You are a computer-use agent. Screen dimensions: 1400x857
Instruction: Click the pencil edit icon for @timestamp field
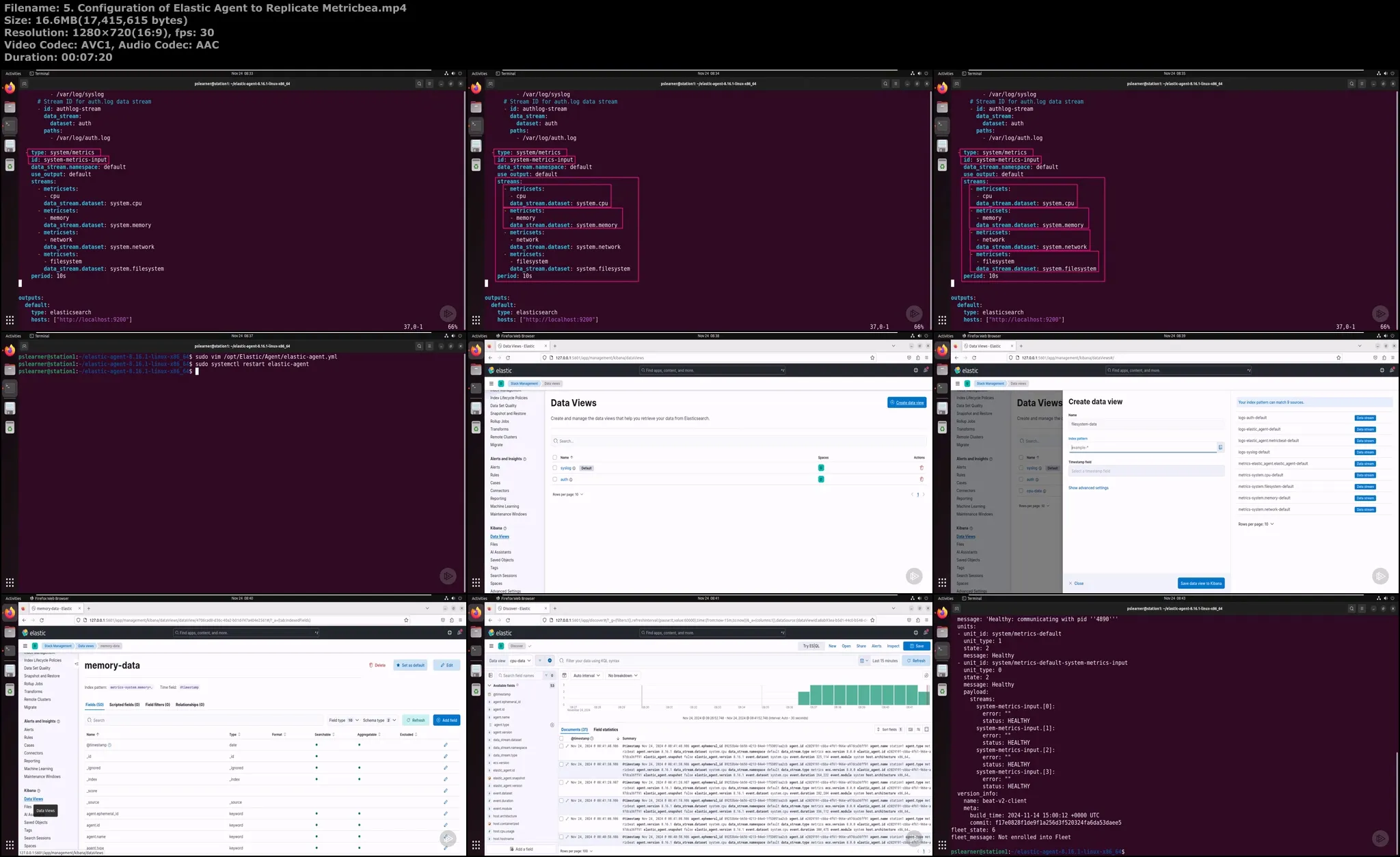[x=445, y=745]
